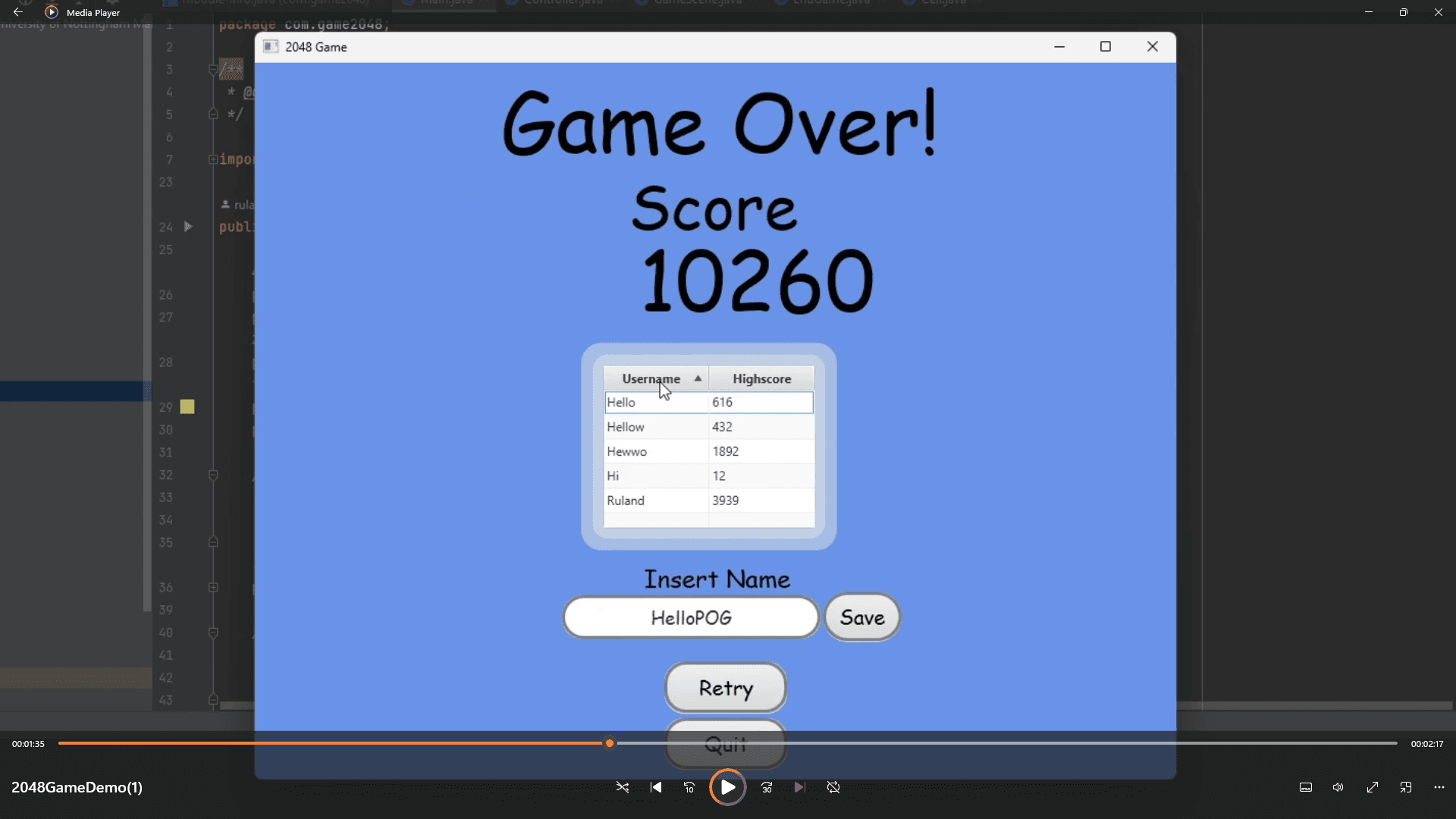Click the yellow gutter marker at line 29
The height and width of the screenshot is (819, 1456).
click(x=187, y=407)
